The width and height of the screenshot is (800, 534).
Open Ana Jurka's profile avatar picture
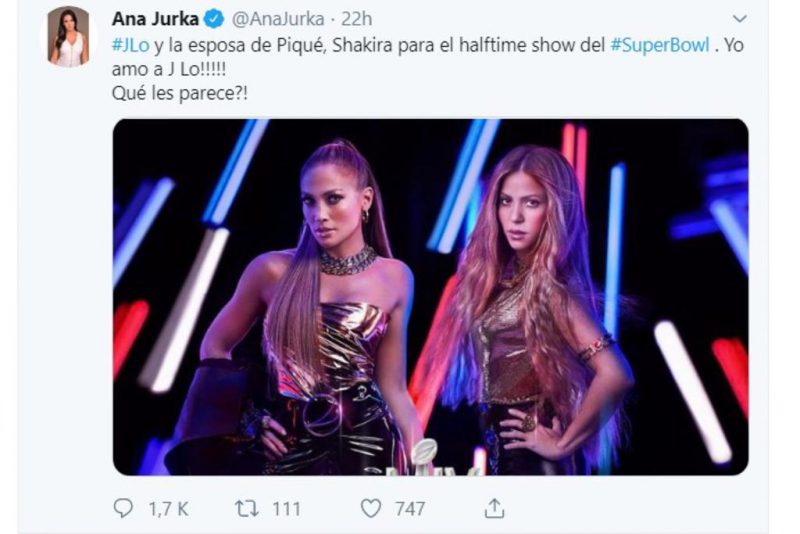coord(69,36)
